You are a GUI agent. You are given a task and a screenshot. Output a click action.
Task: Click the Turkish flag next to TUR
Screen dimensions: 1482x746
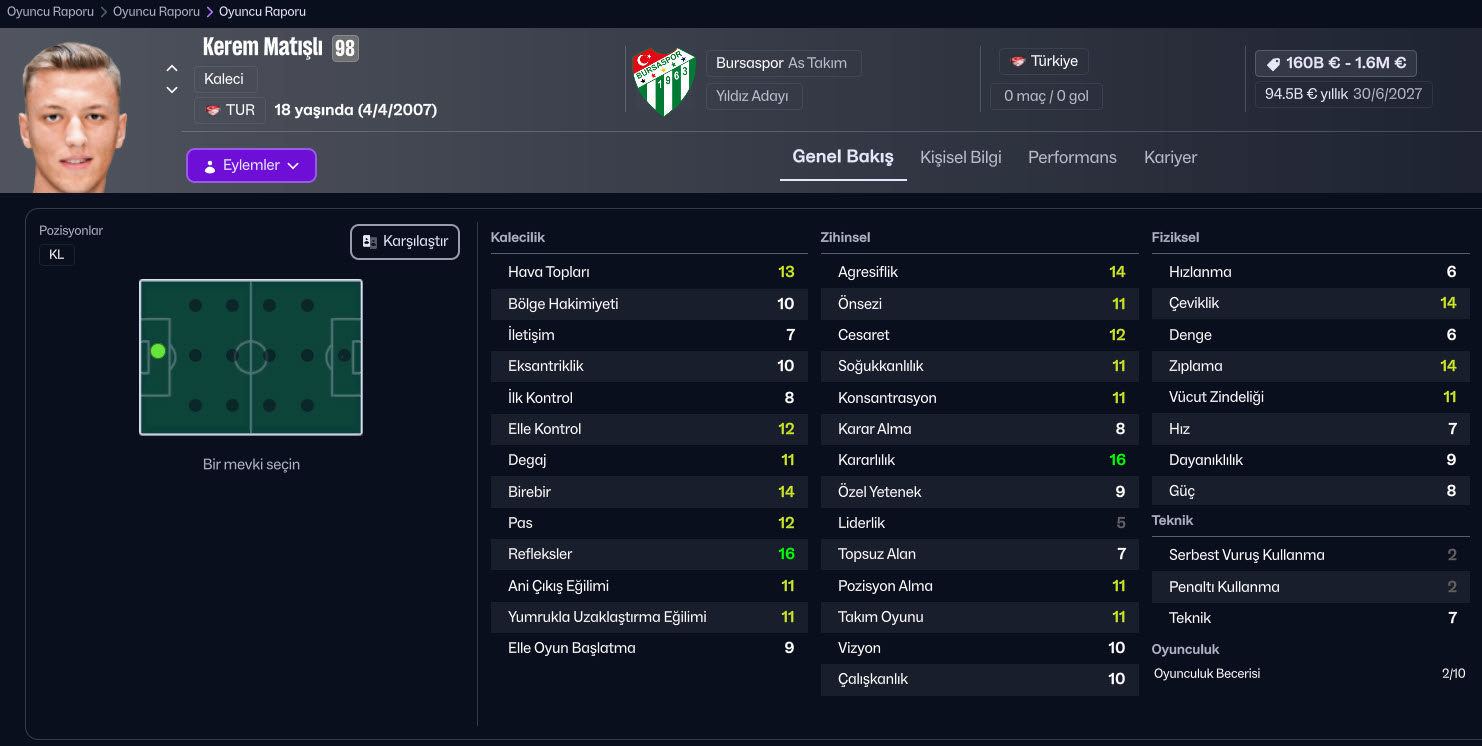(x=213, y=110)
